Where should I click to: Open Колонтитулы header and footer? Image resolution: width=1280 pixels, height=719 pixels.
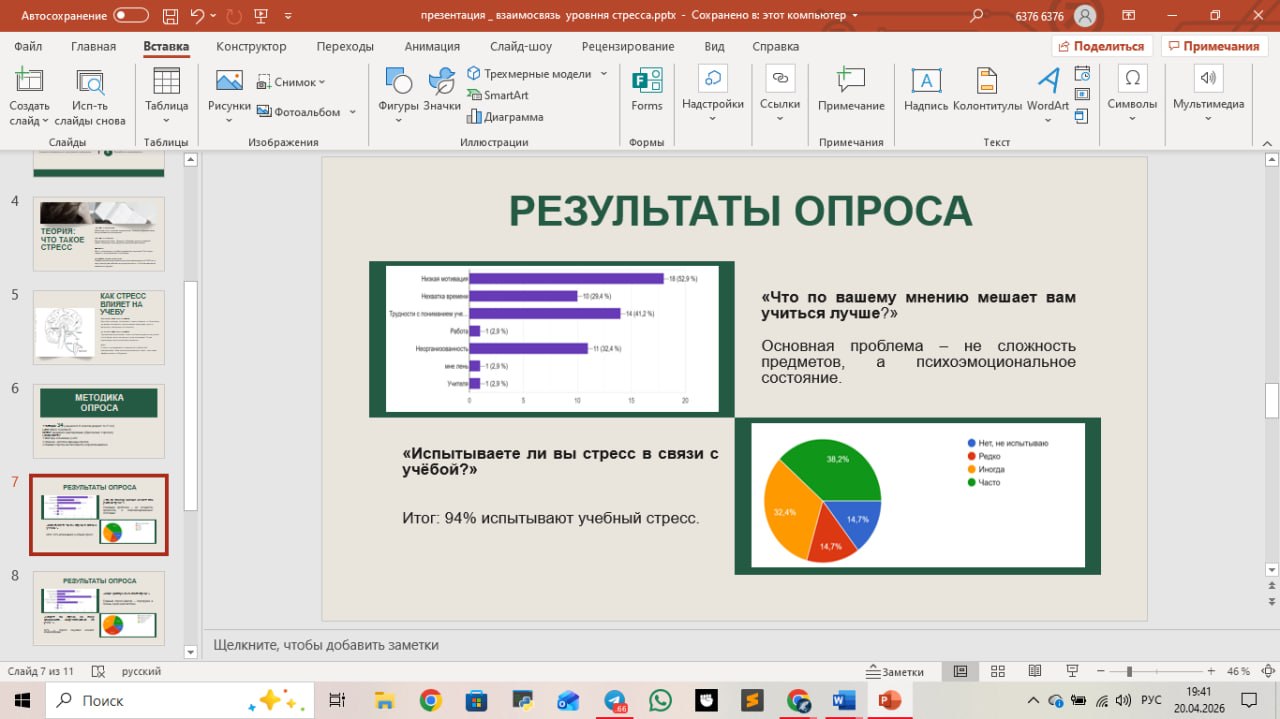(987, 82)
